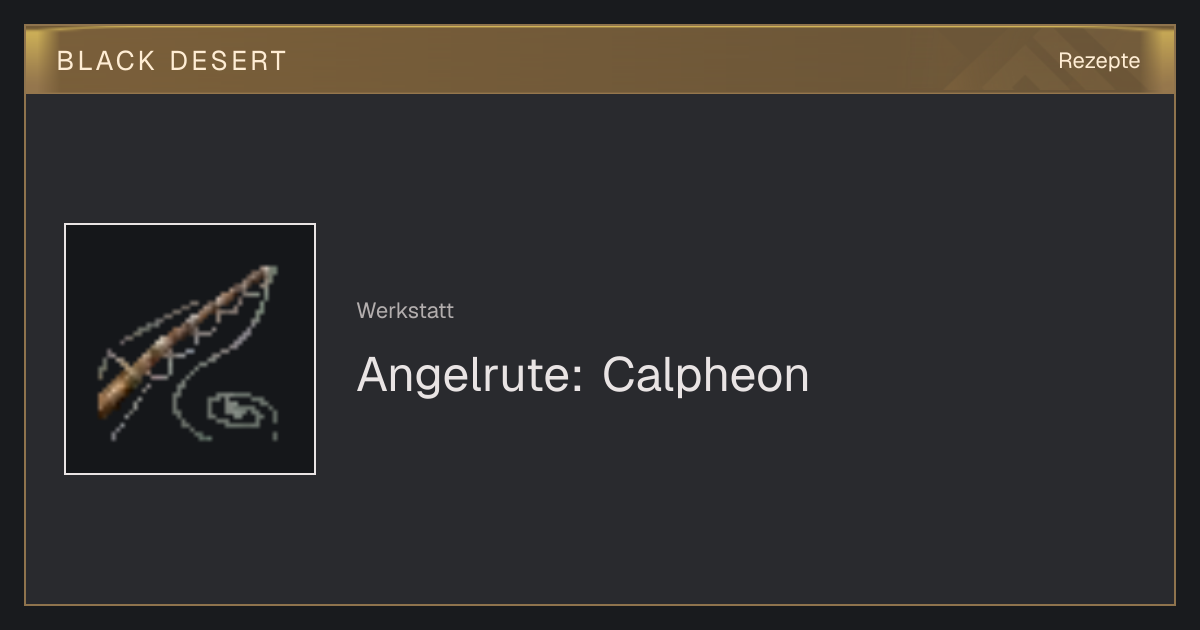Image resolution: width=1200 pixels, height=630 pixels.
Task: Click the gold border line under the header
Action: [600, 93]
